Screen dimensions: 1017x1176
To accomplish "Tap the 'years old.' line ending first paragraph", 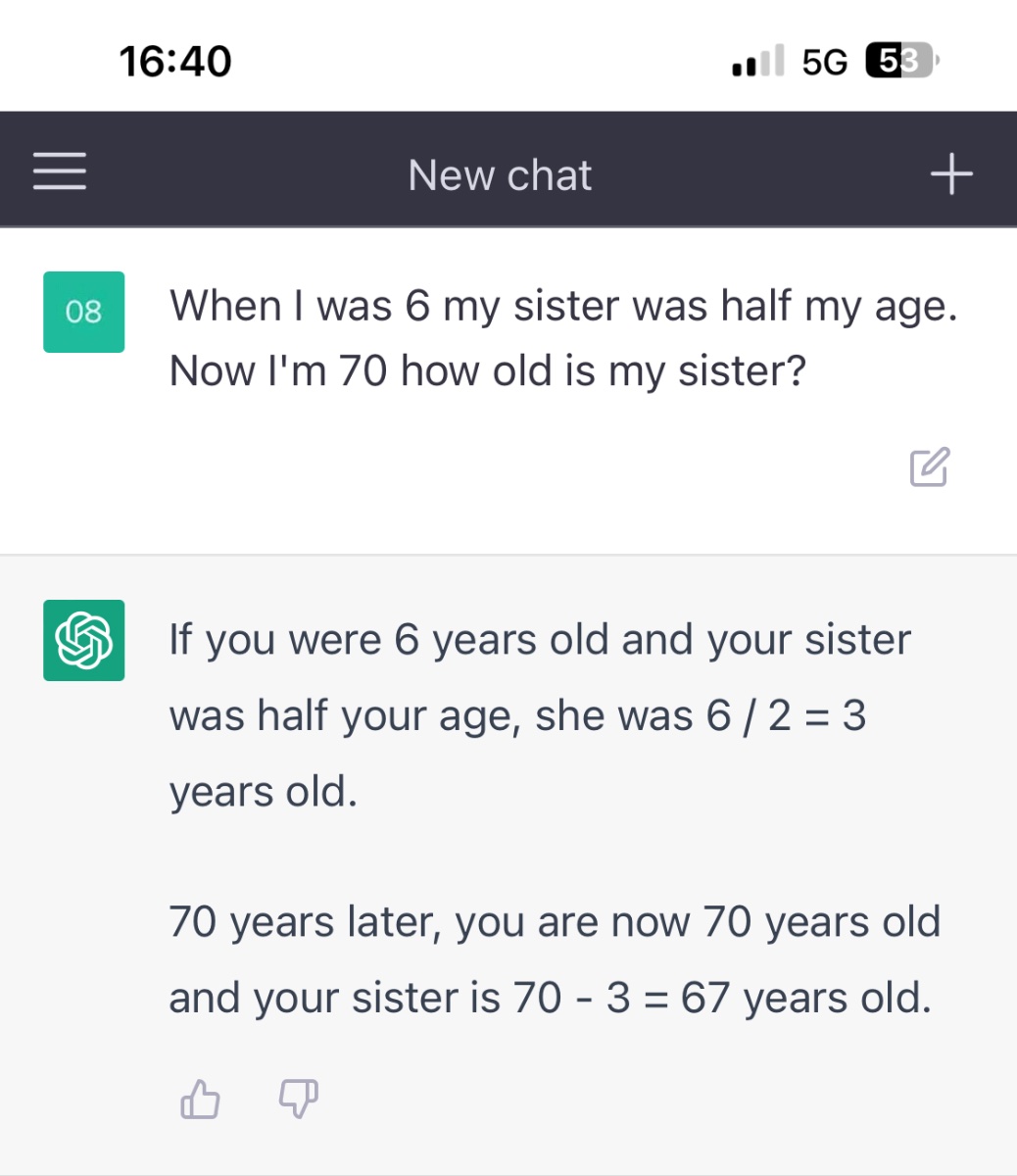I will [x=264, y=792].
